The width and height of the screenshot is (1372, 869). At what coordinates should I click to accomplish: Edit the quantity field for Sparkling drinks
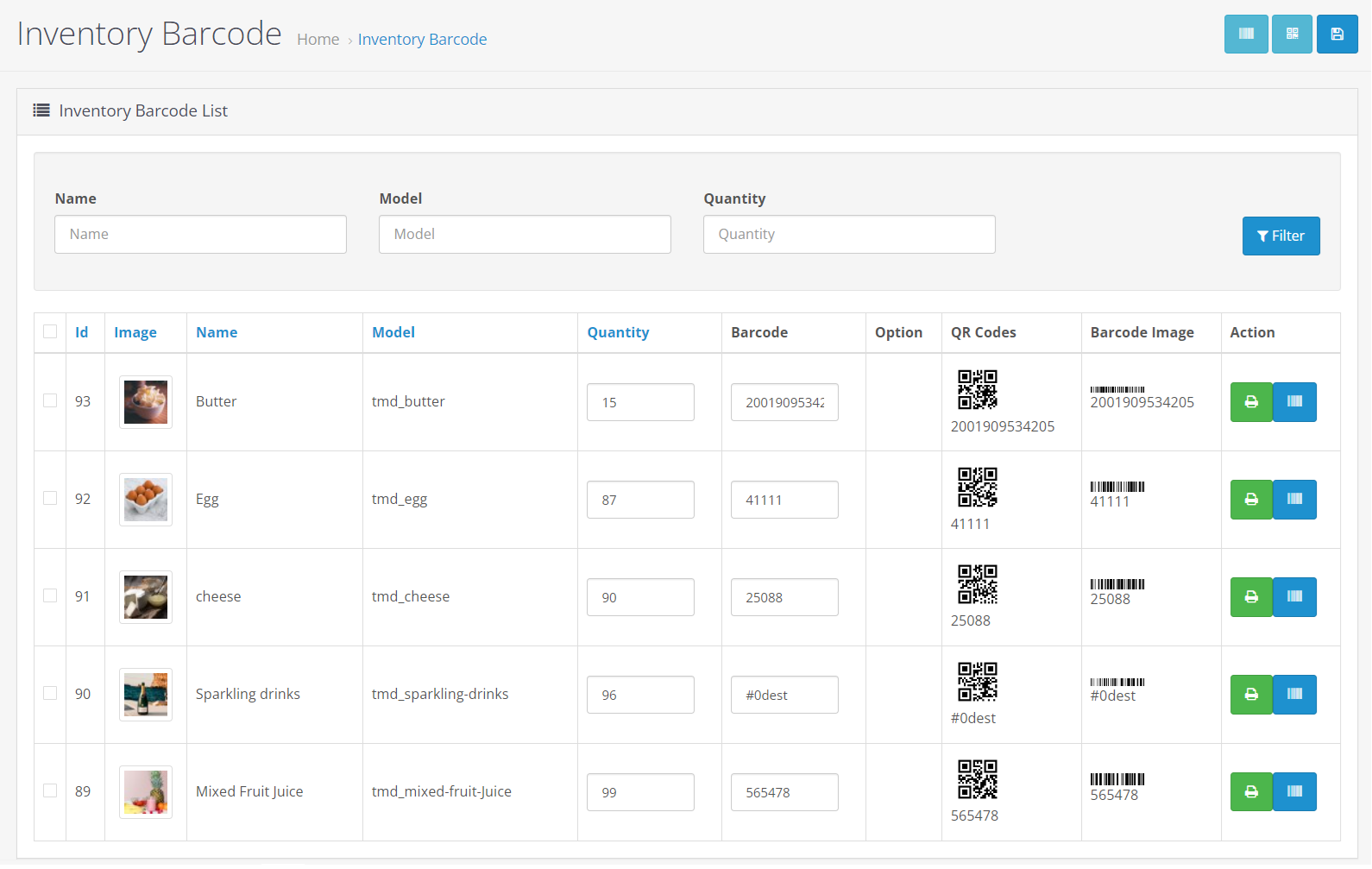(640, 695)
